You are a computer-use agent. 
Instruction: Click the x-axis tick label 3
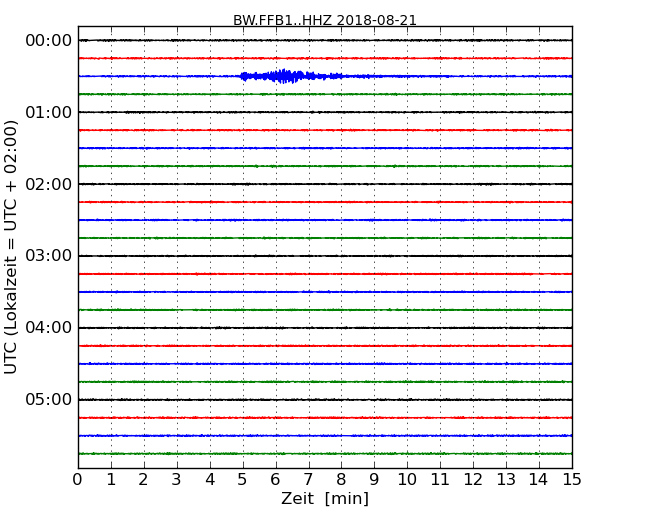pyautogui.click(x=177, y=480)
